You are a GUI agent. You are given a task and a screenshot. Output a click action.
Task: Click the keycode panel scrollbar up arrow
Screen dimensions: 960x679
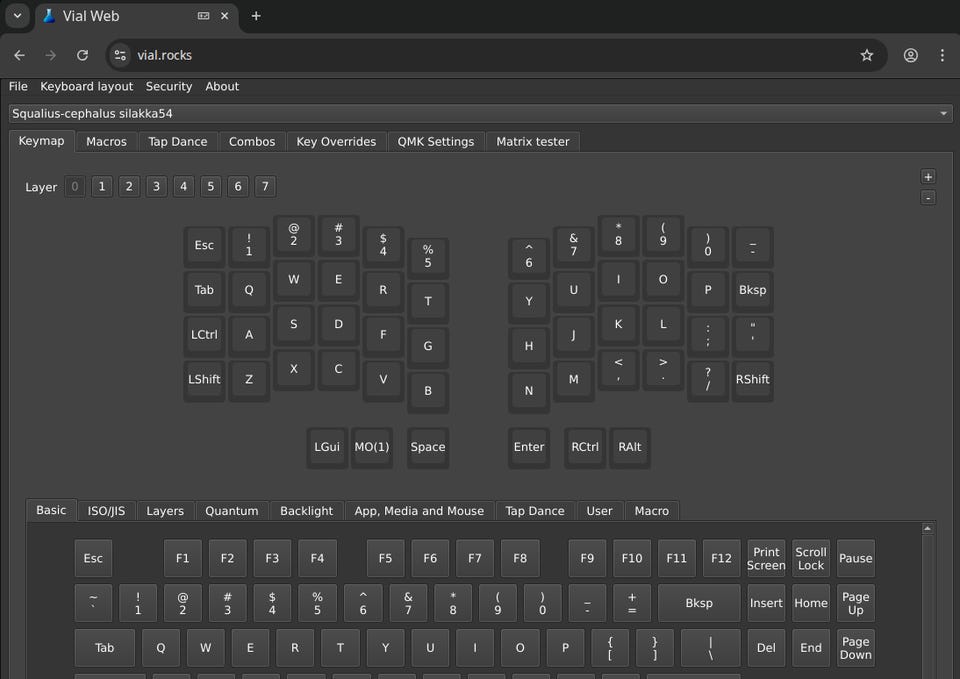click(x=928, y=529)
